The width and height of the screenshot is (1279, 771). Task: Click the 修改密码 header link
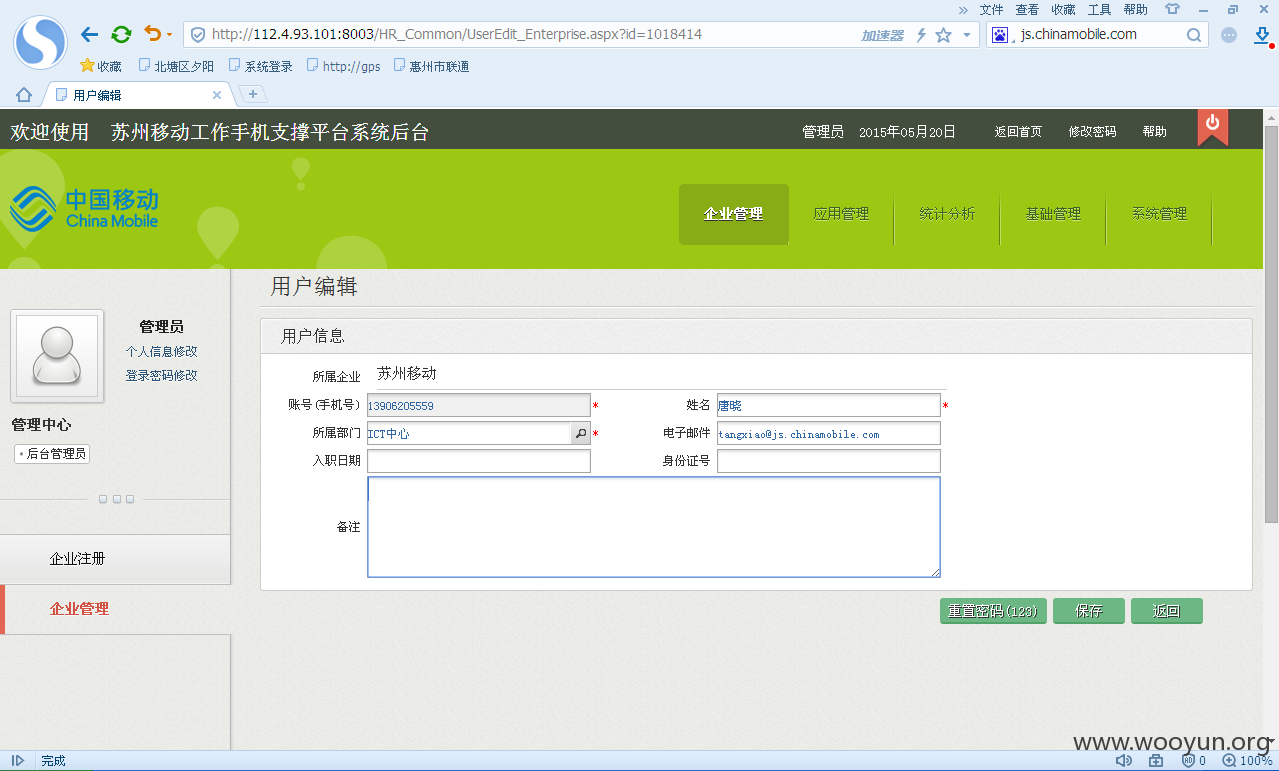tap(1092, 131)
